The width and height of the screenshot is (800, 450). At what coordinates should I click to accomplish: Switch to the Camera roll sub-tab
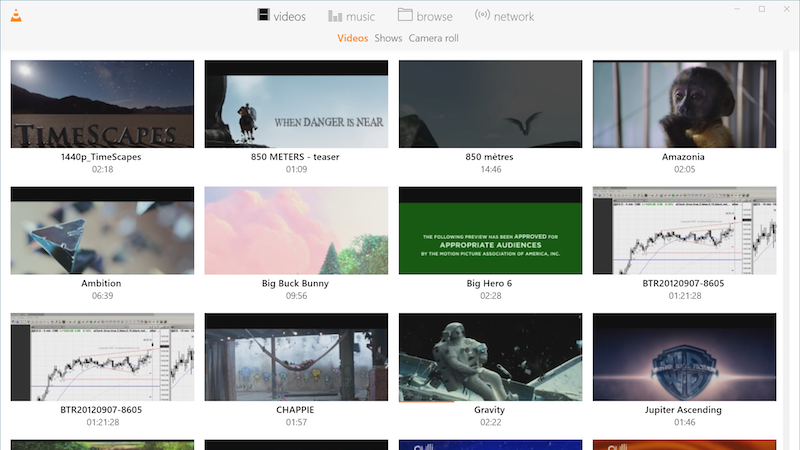[x=433, y=38]
